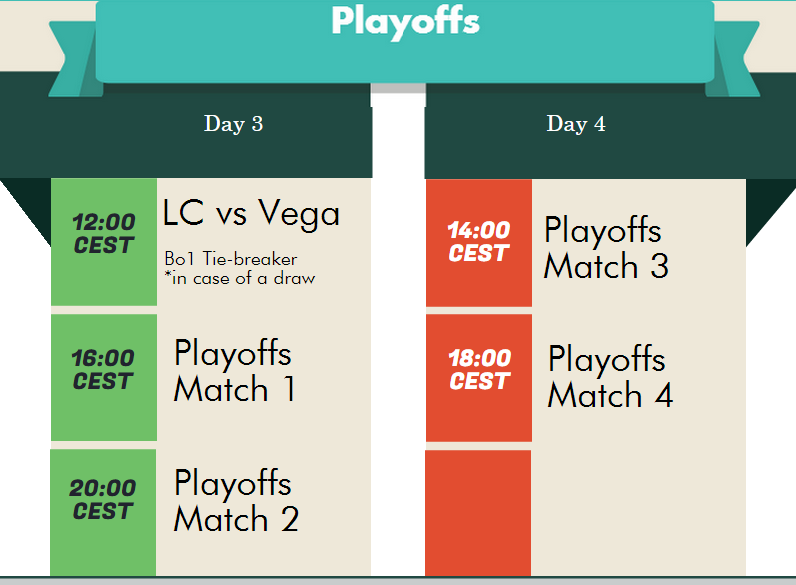796x585 pixels.
Task: Click the "in case of a draw" footnote
Action: coord(240,278)
